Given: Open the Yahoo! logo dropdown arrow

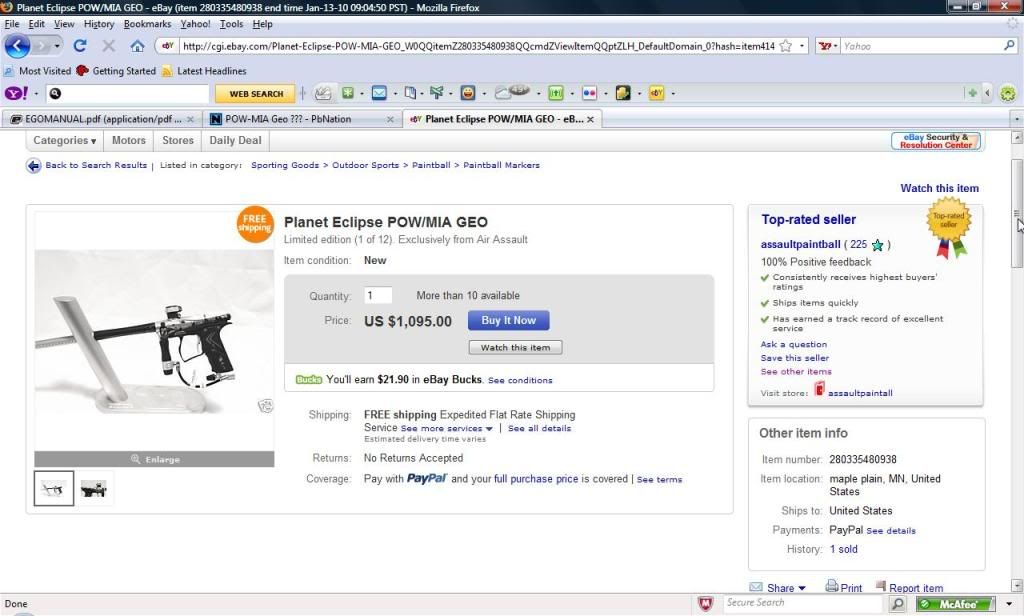Looking at the screenshot, I should (x=36, y=93).
